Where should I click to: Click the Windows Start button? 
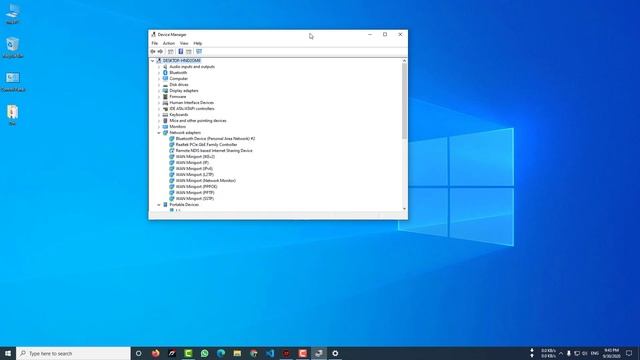[x=8, y=353]
